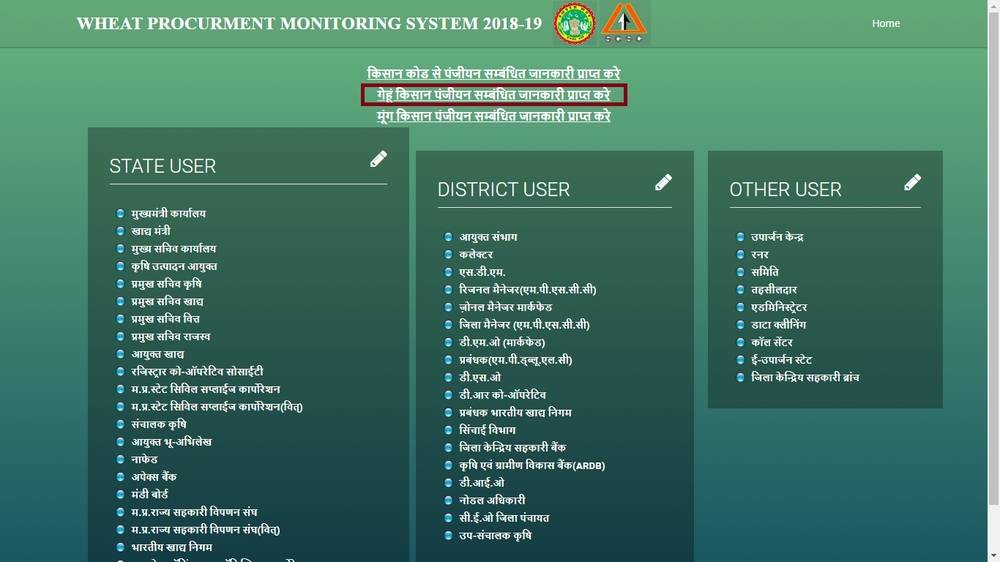
Task: Click the round government emblem logo
Action: [x=575, y=24]
